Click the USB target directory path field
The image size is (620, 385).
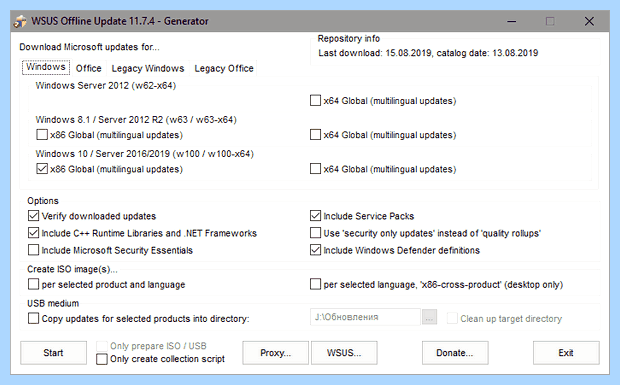[365, 317]
